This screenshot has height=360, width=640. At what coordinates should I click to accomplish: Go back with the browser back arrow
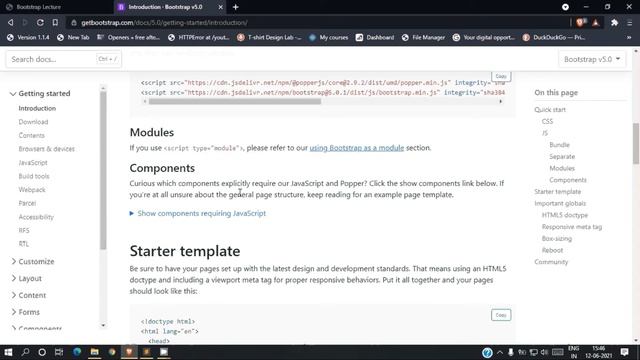pyautogui.click(x=11, y=22)
